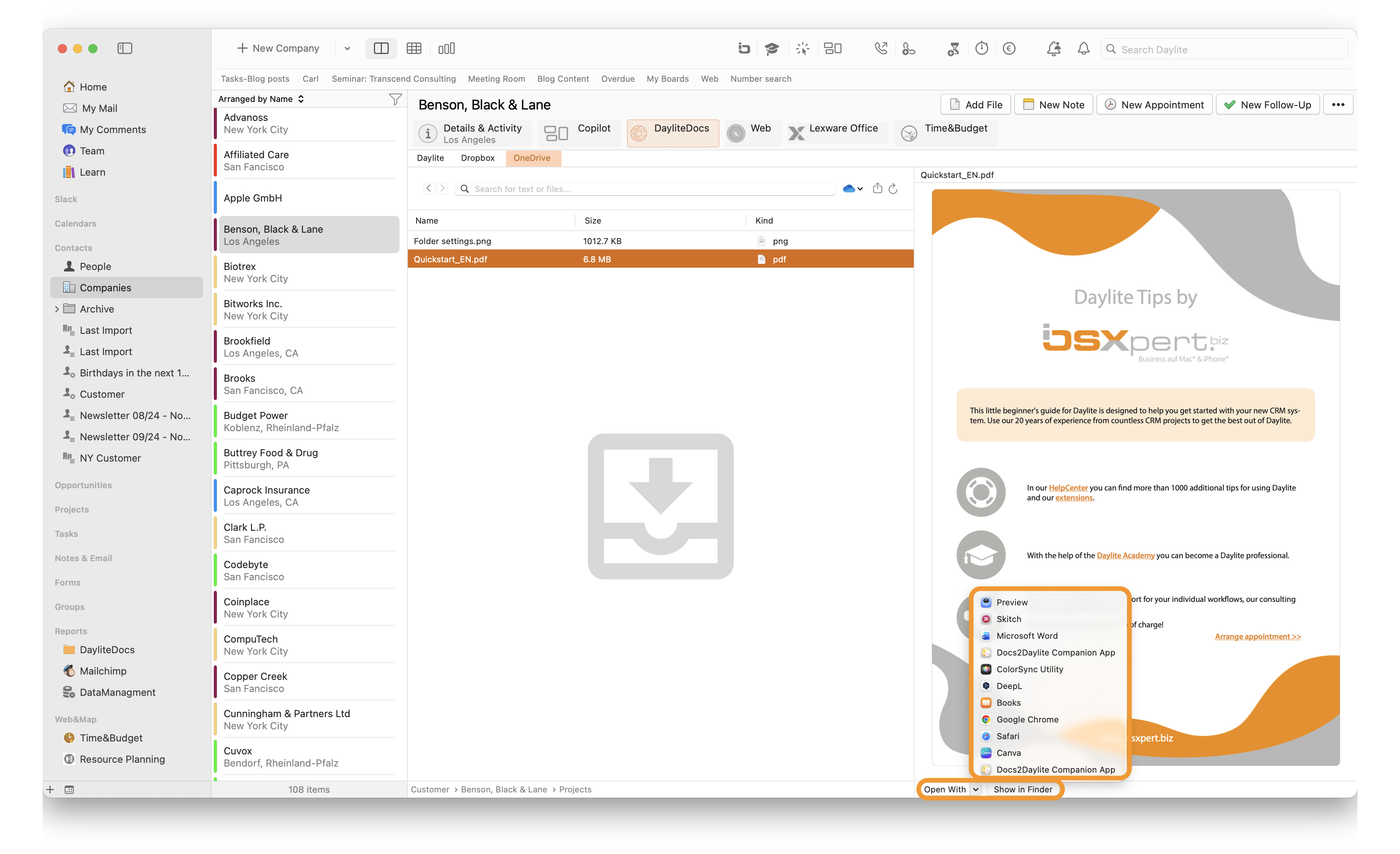The image size is (1400, 854).
Task: Click the phone call toolbar icon
Action: coord(881,48)
